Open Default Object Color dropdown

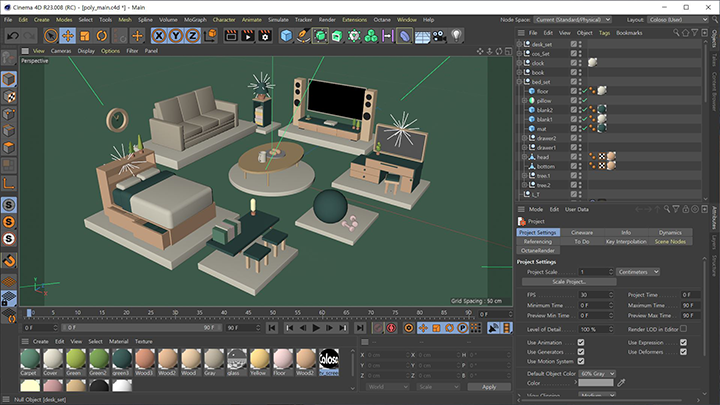pyautogui.click(x=597, y=374)
